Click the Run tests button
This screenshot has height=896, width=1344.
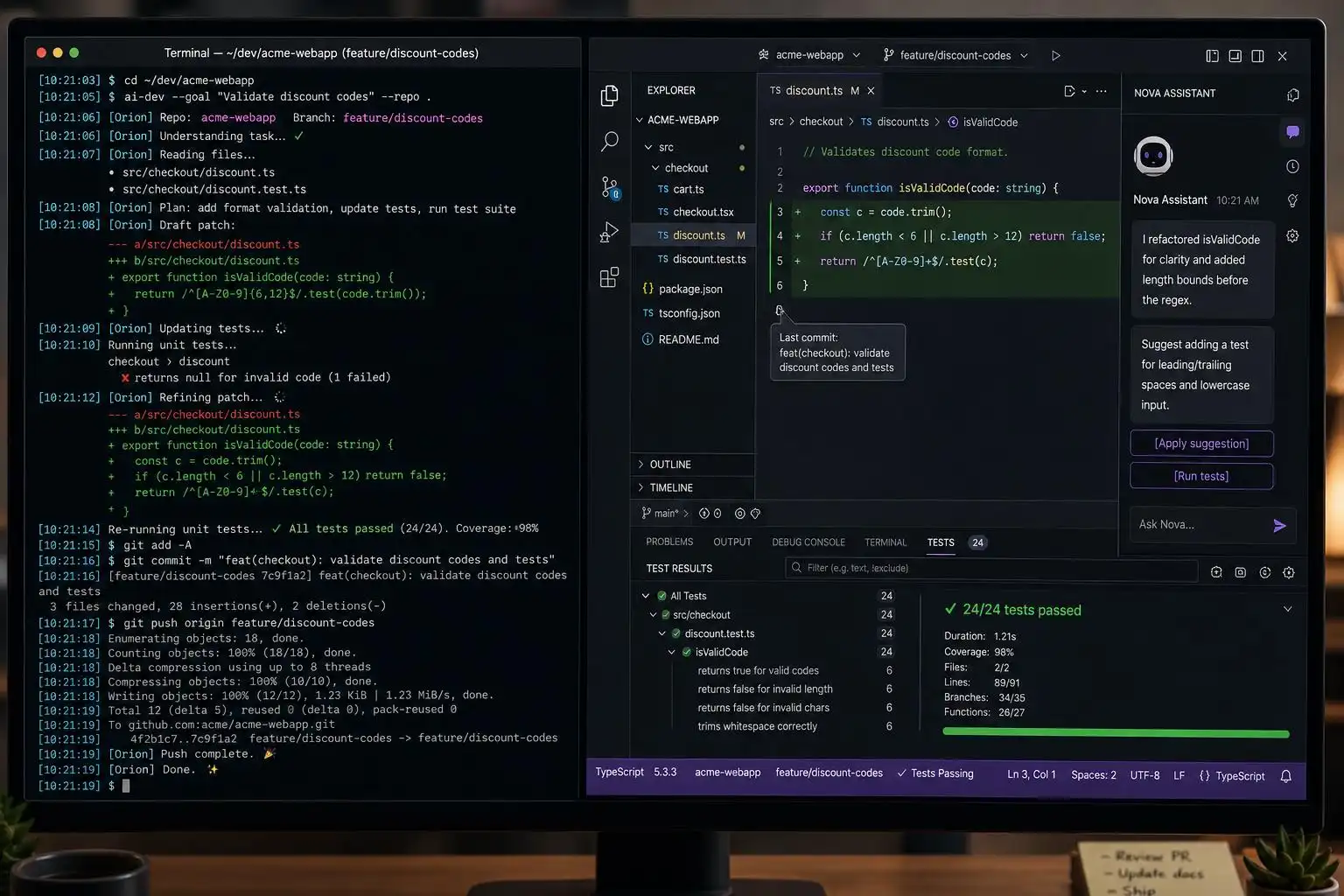click(x=1201, y=476)
